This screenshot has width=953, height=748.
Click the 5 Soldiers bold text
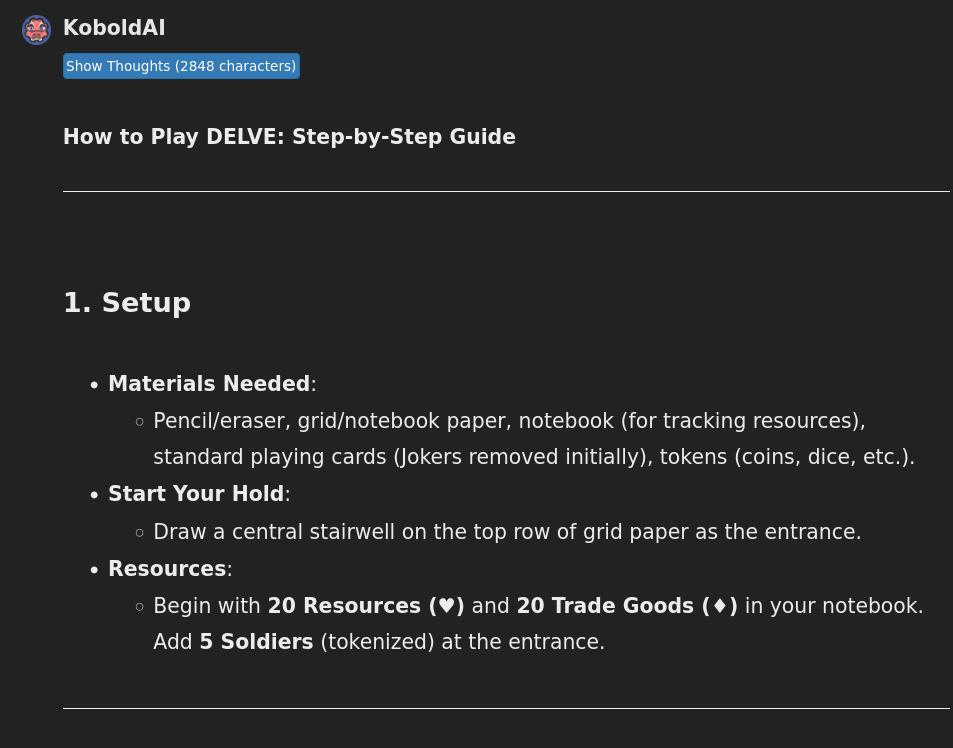[256, 642]
